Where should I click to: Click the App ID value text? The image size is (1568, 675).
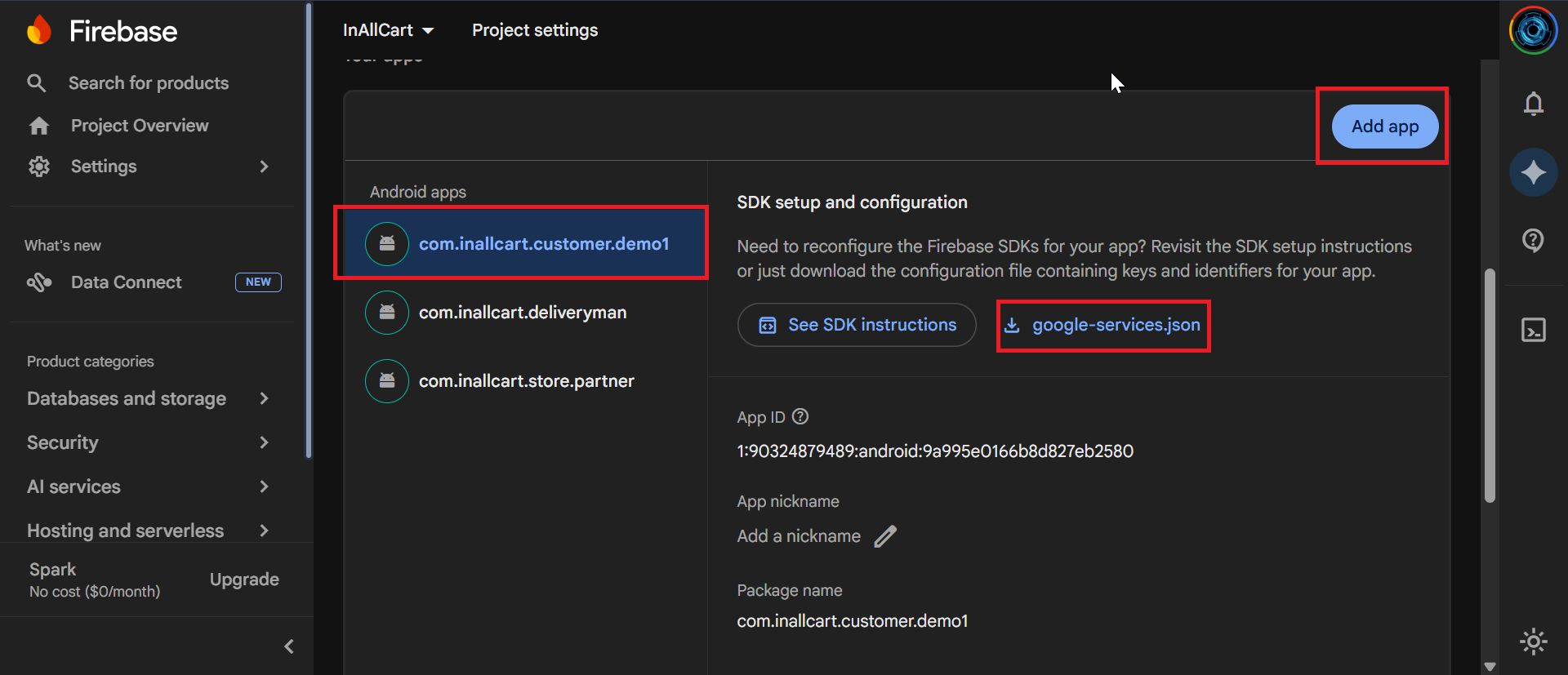pos(935,451)
